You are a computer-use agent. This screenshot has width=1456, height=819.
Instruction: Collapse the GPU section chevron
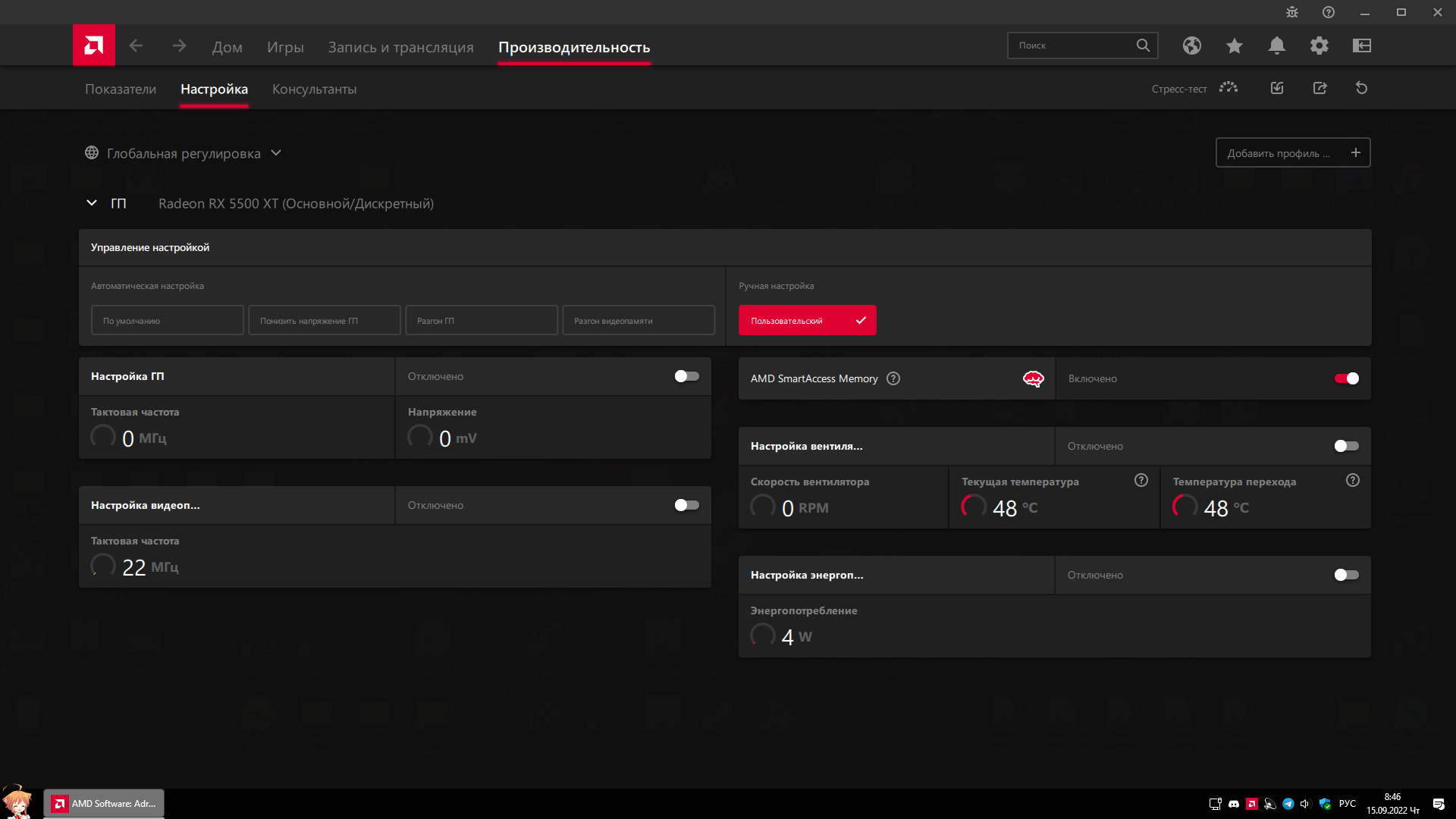coord(92,203)
